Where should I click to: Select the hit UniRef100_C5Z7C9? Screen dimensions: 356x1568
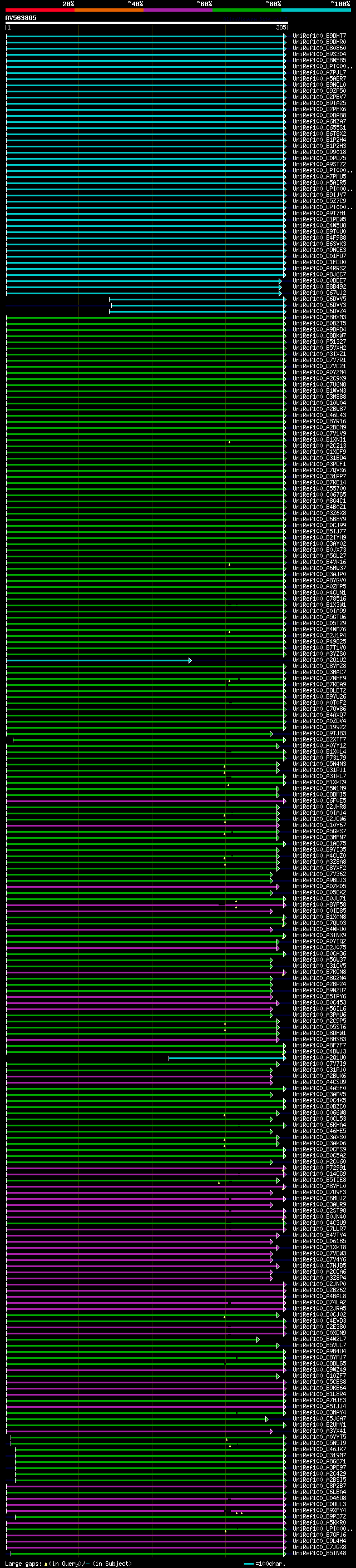319,201
